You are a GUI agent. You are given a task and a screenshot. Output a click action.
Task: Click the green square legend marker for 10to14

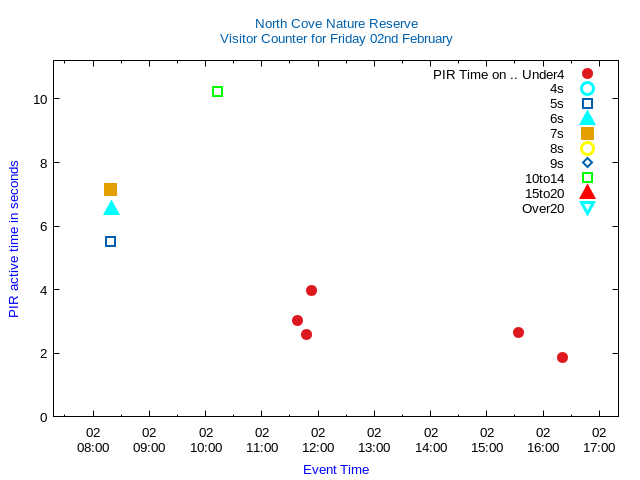point(587,178)
